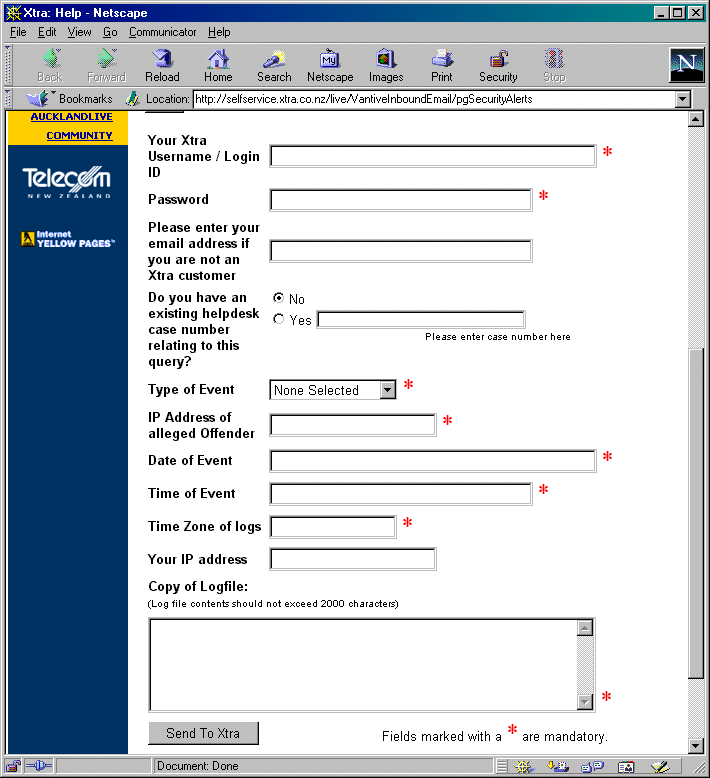Click the My Netscape toolbar icon

point(330,65)
